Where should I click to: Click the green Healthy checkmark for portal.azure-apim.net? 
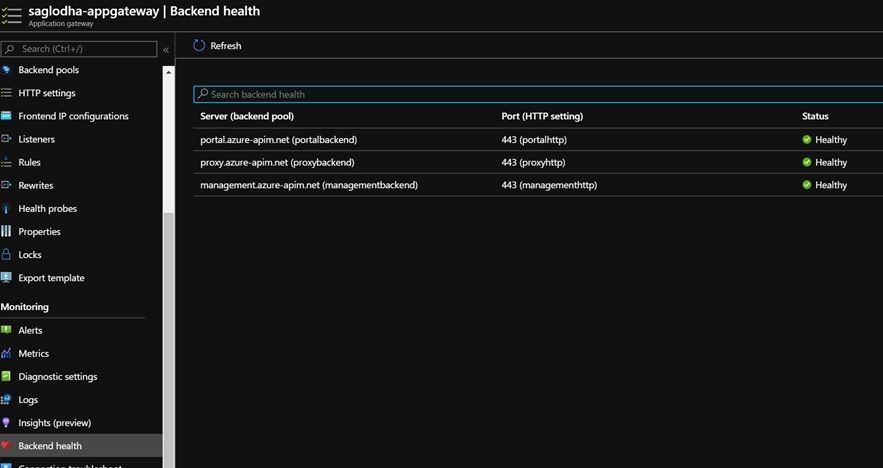click(x=807, y=139)
